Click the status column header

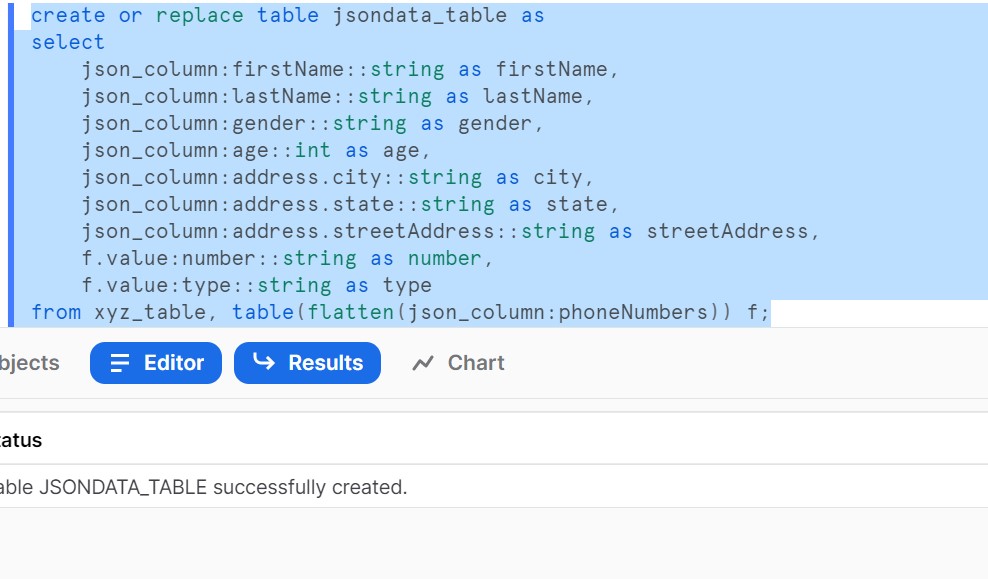20,440
